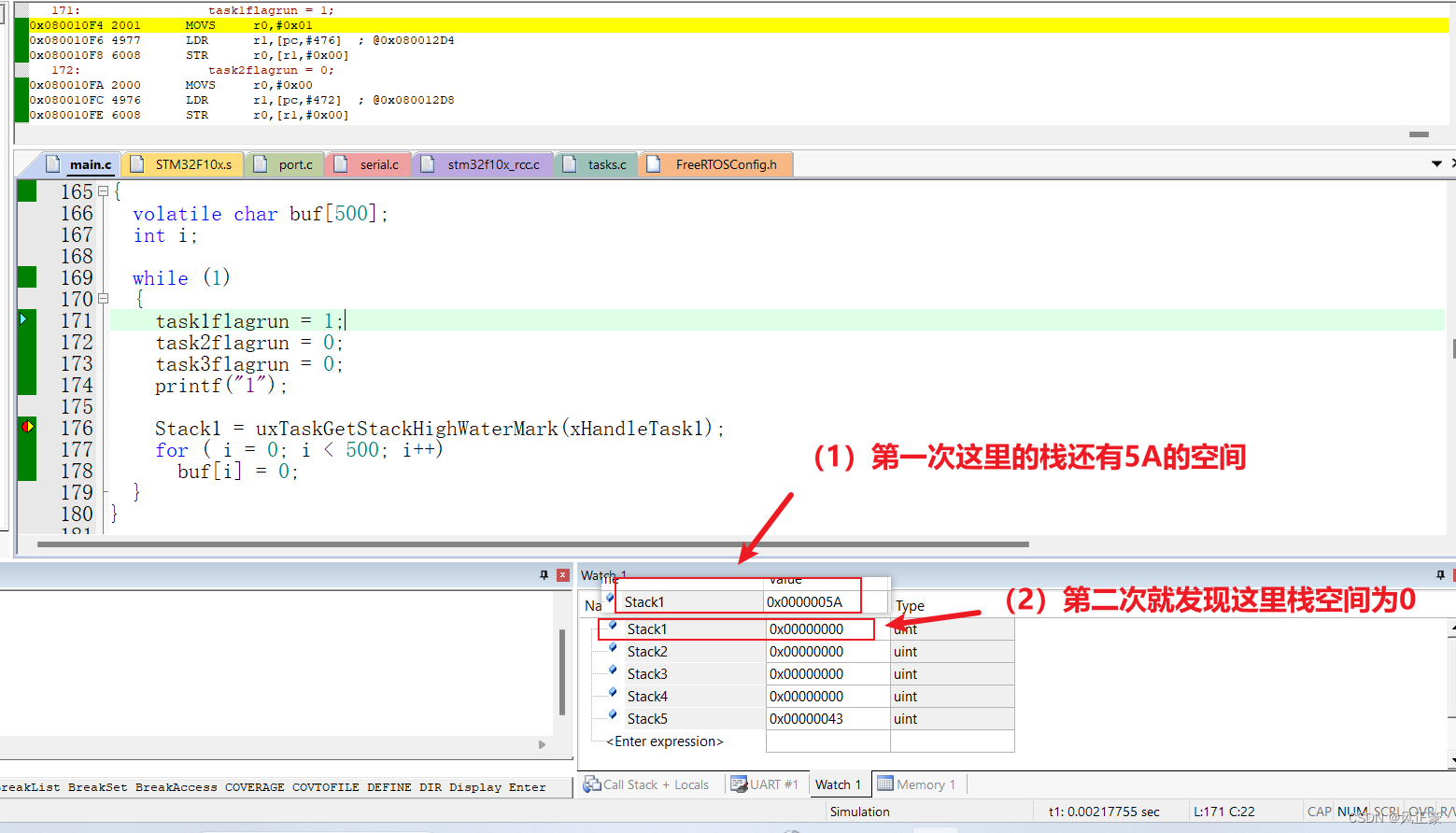This screenshot has height=833, width=1456.
Task: Open the stm32f10x_rcc.c tab
Action: (483, 164)
